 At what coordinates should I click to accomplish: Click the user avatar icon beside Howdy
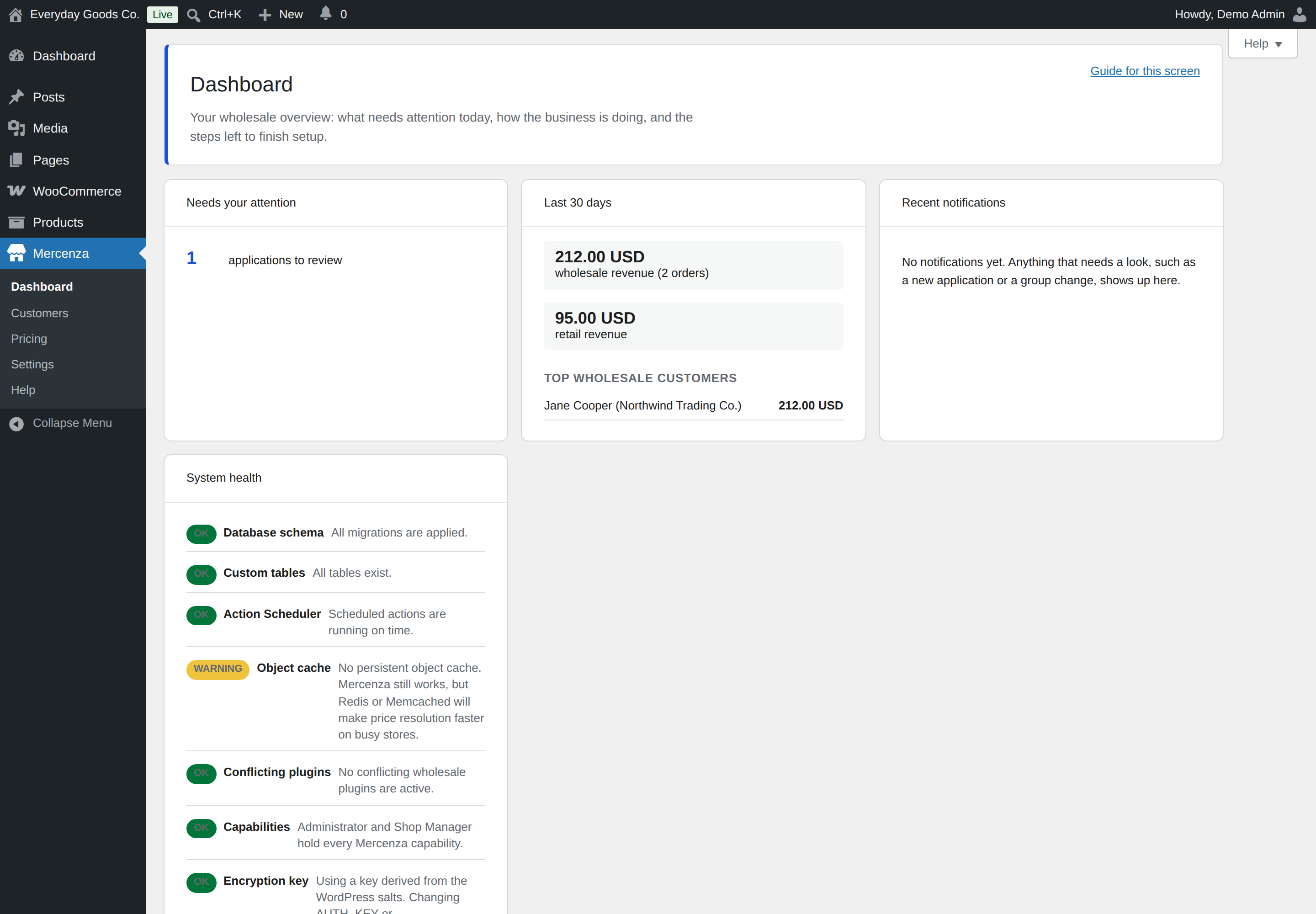(1300, 14)
